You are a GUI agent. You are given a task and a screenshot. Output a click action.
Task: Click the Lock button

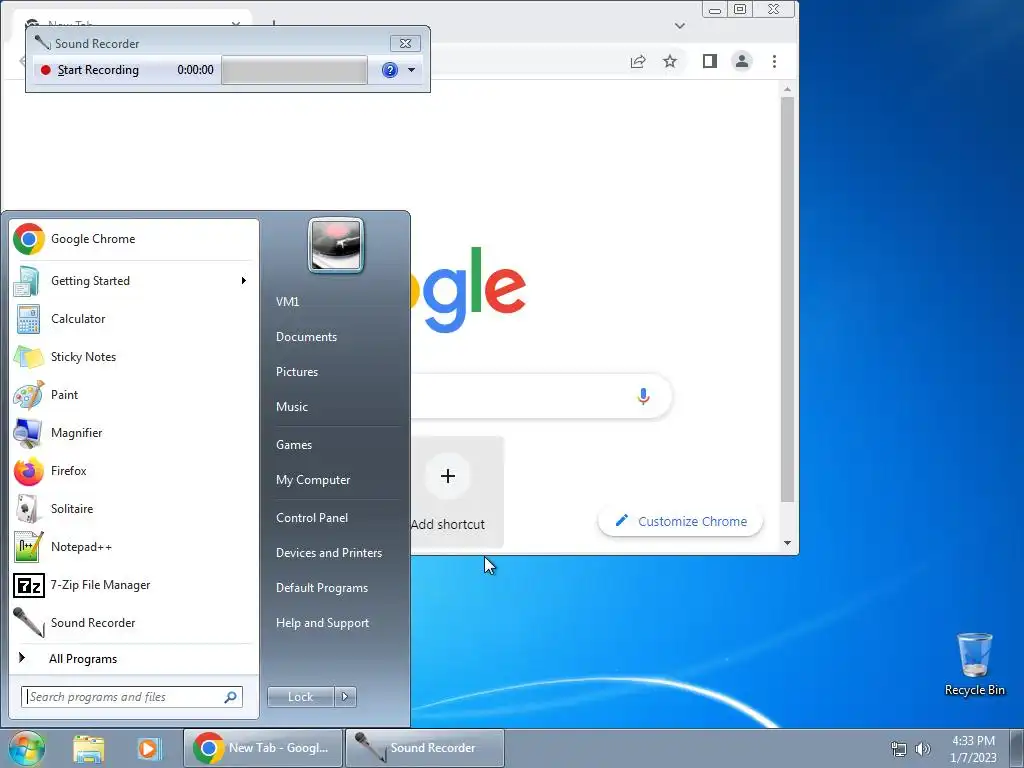coord(300,697)
